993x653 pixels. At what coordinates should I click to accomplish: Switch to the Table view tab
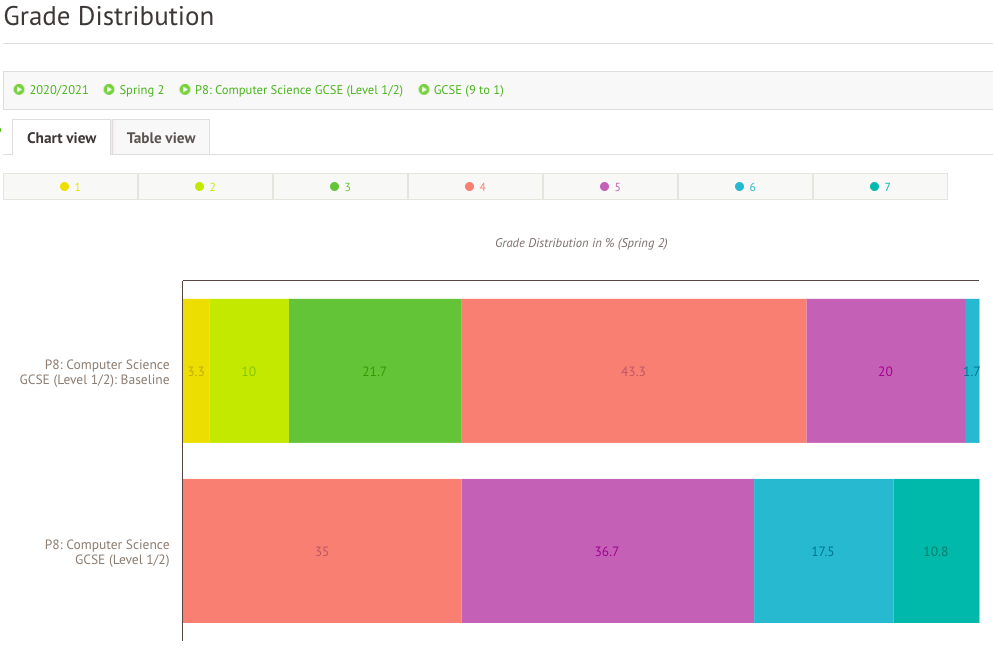click(161, 138)
